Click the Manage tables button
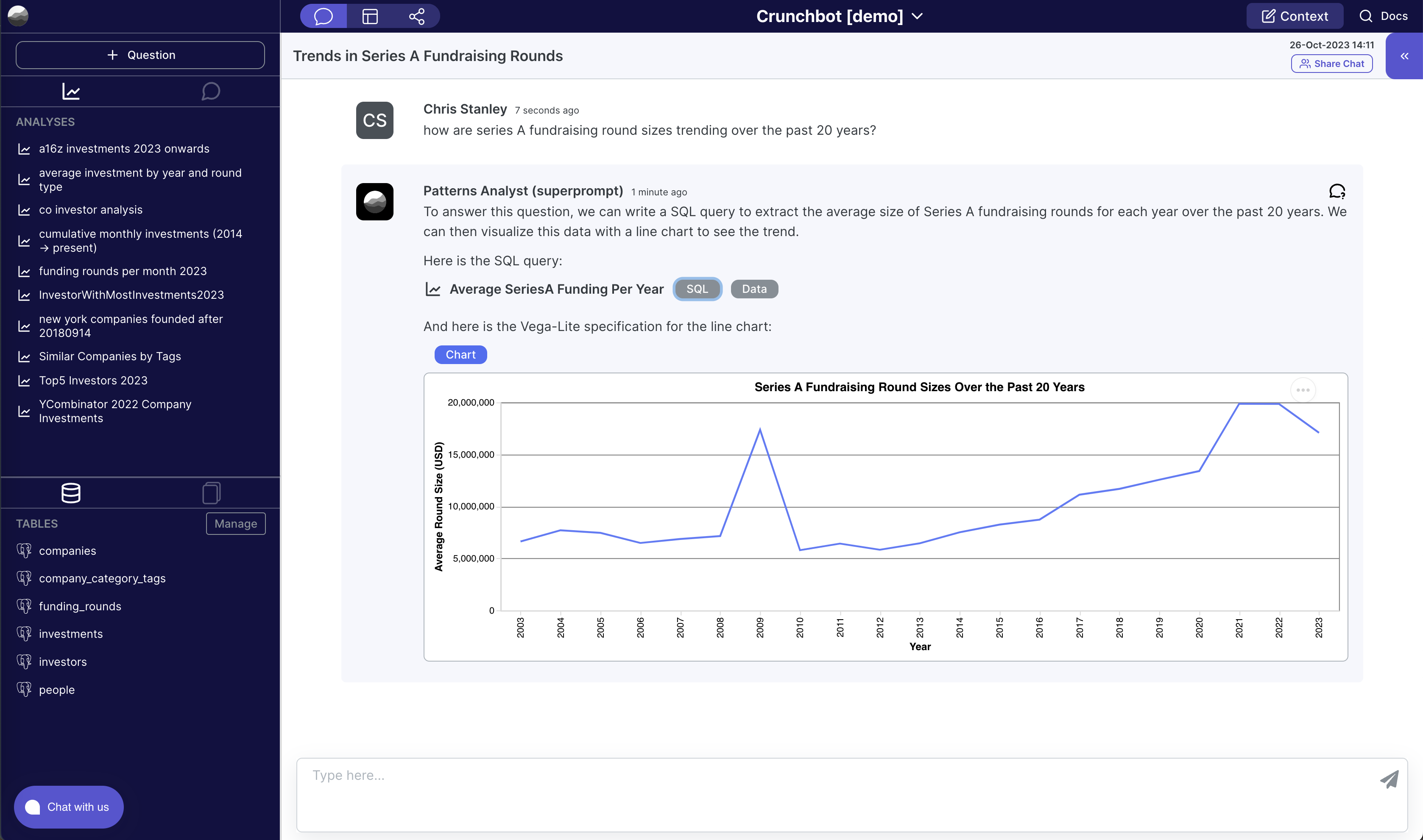 (236, 523)
